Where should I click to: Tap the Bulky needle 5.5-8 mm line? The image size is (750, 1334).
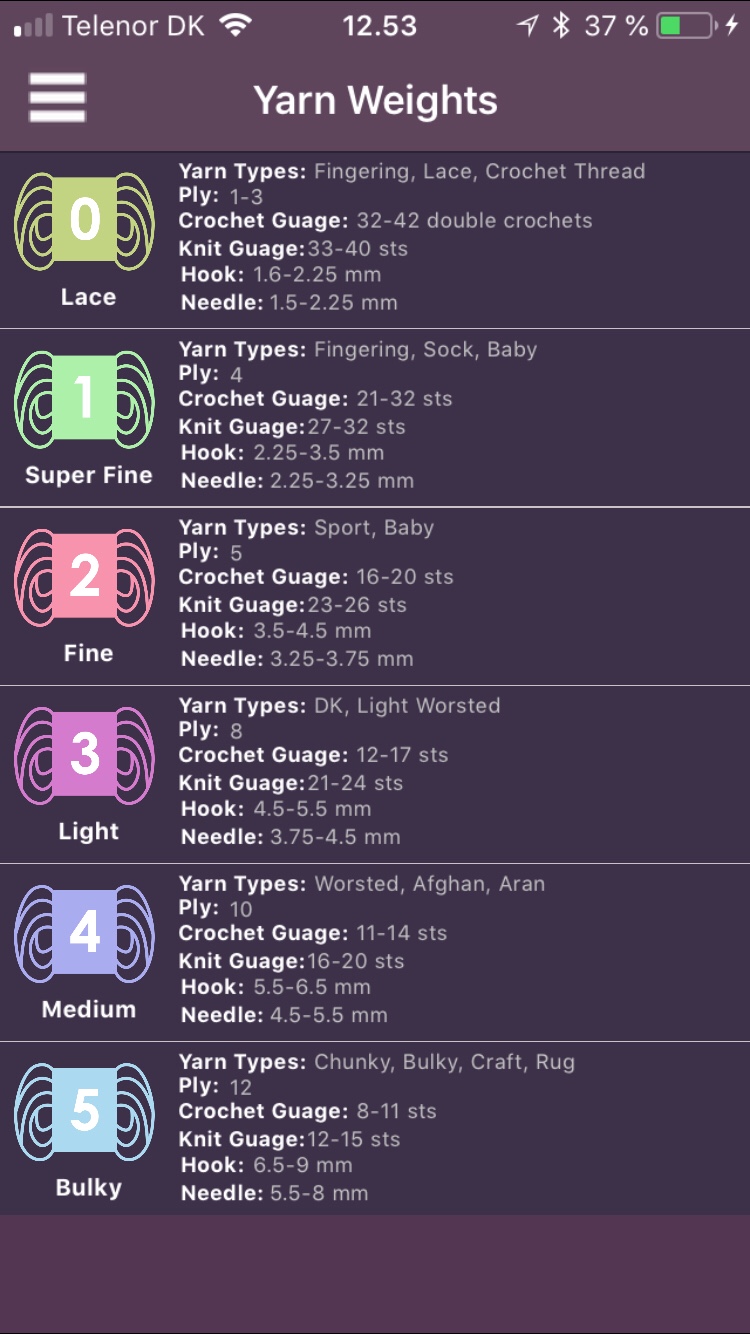coord(274,1192)
